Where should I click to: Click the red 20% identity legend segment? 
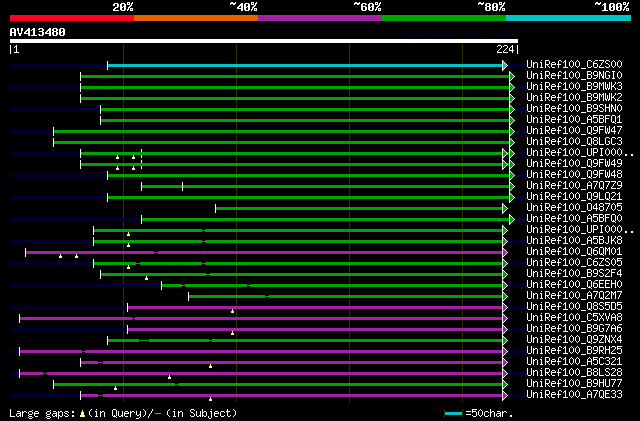pos(72,18)
